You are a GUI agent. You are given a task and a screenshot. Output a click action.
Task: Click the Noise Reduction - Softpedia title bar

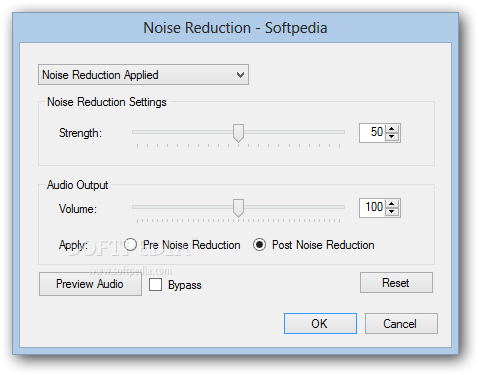coord(235,28)
